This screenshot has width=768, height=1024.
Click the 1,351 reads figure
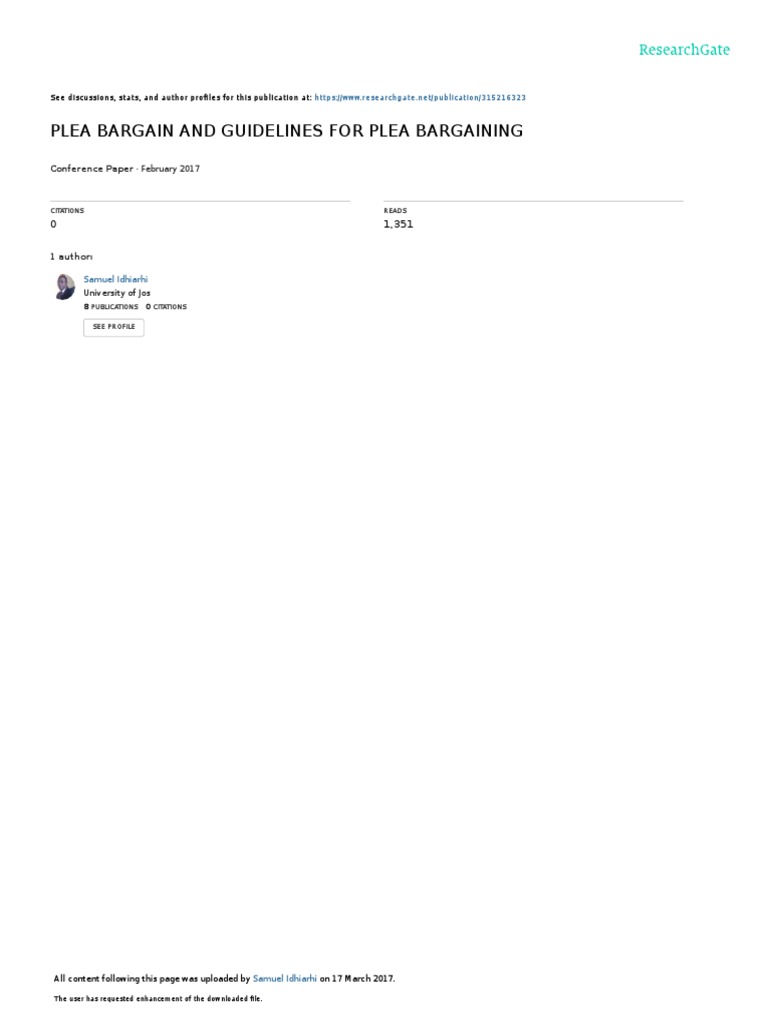click(x=398, y=224)
